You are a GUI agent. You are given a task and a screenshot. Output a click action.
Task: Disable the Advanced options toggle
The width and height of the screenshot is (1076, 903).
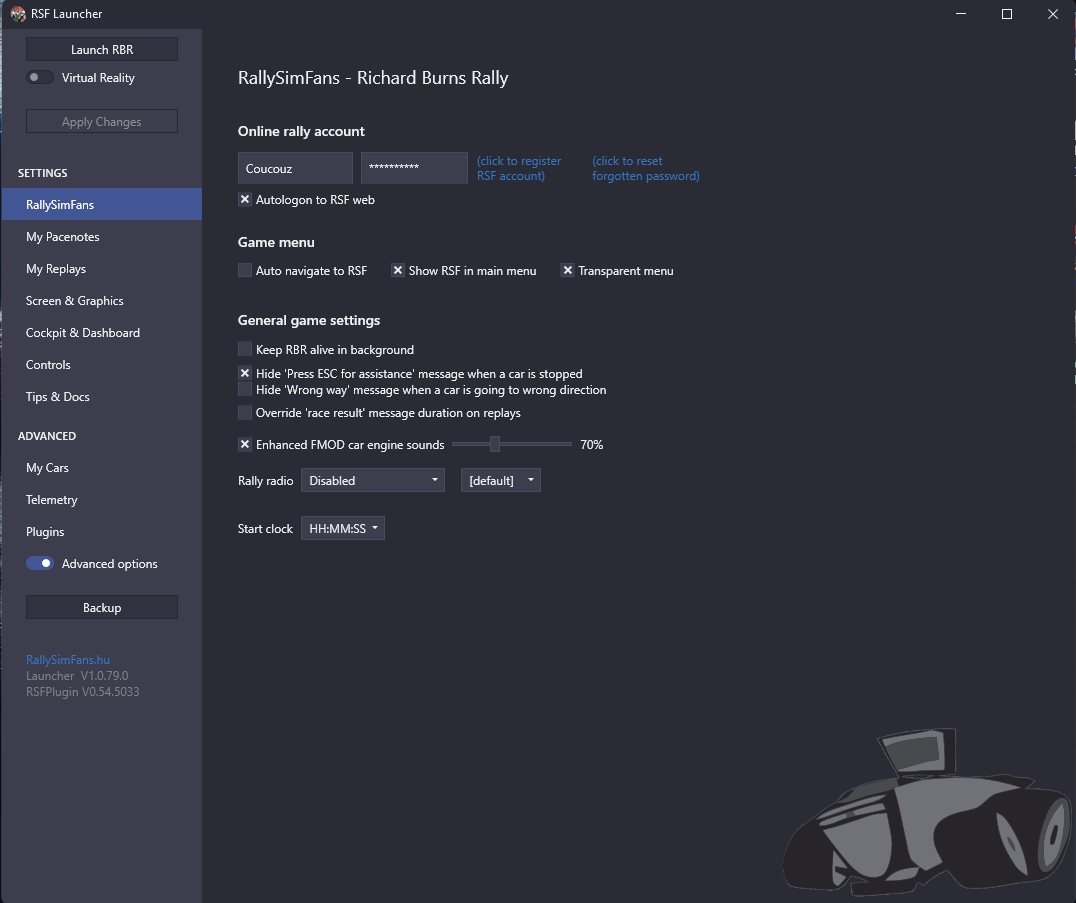40,564
